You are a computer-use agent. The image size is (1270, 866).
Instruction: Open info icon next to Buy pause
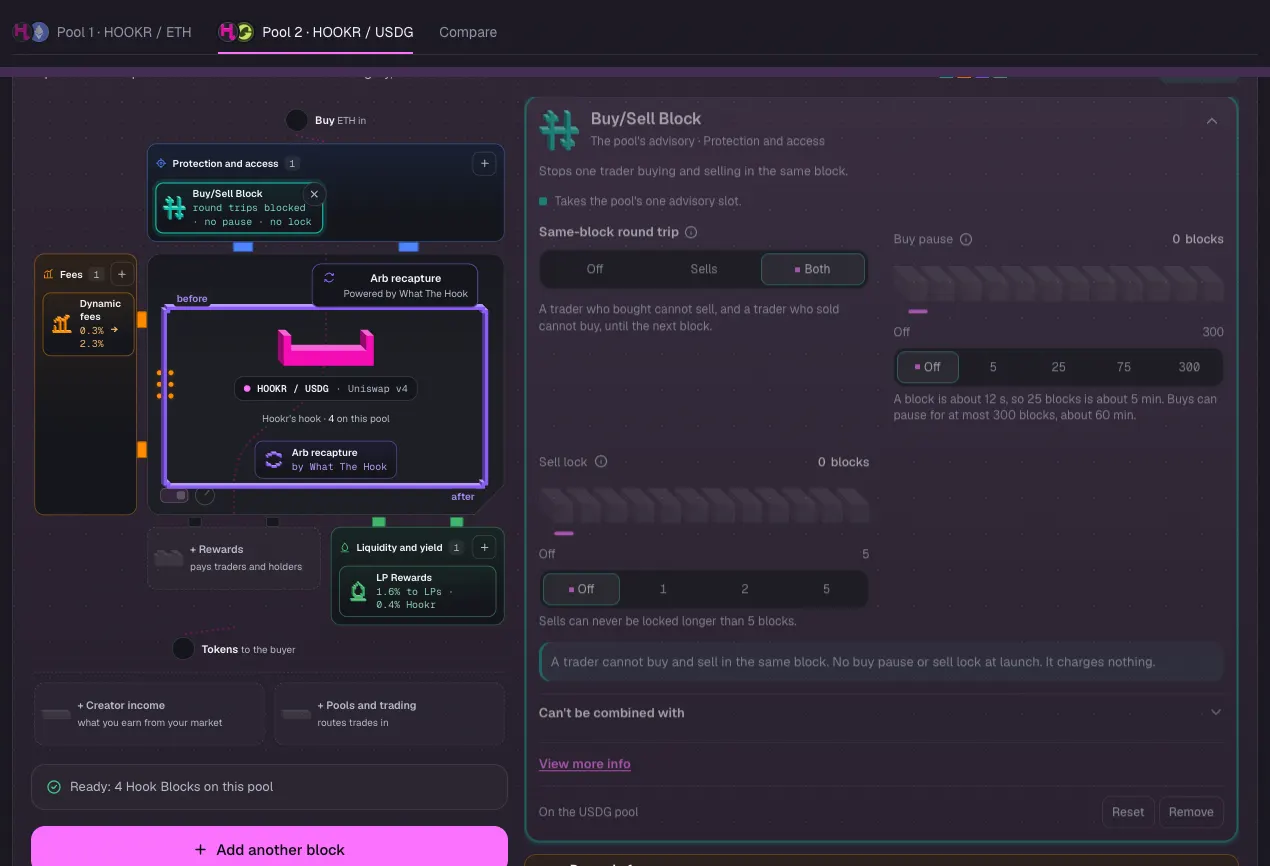966,239
